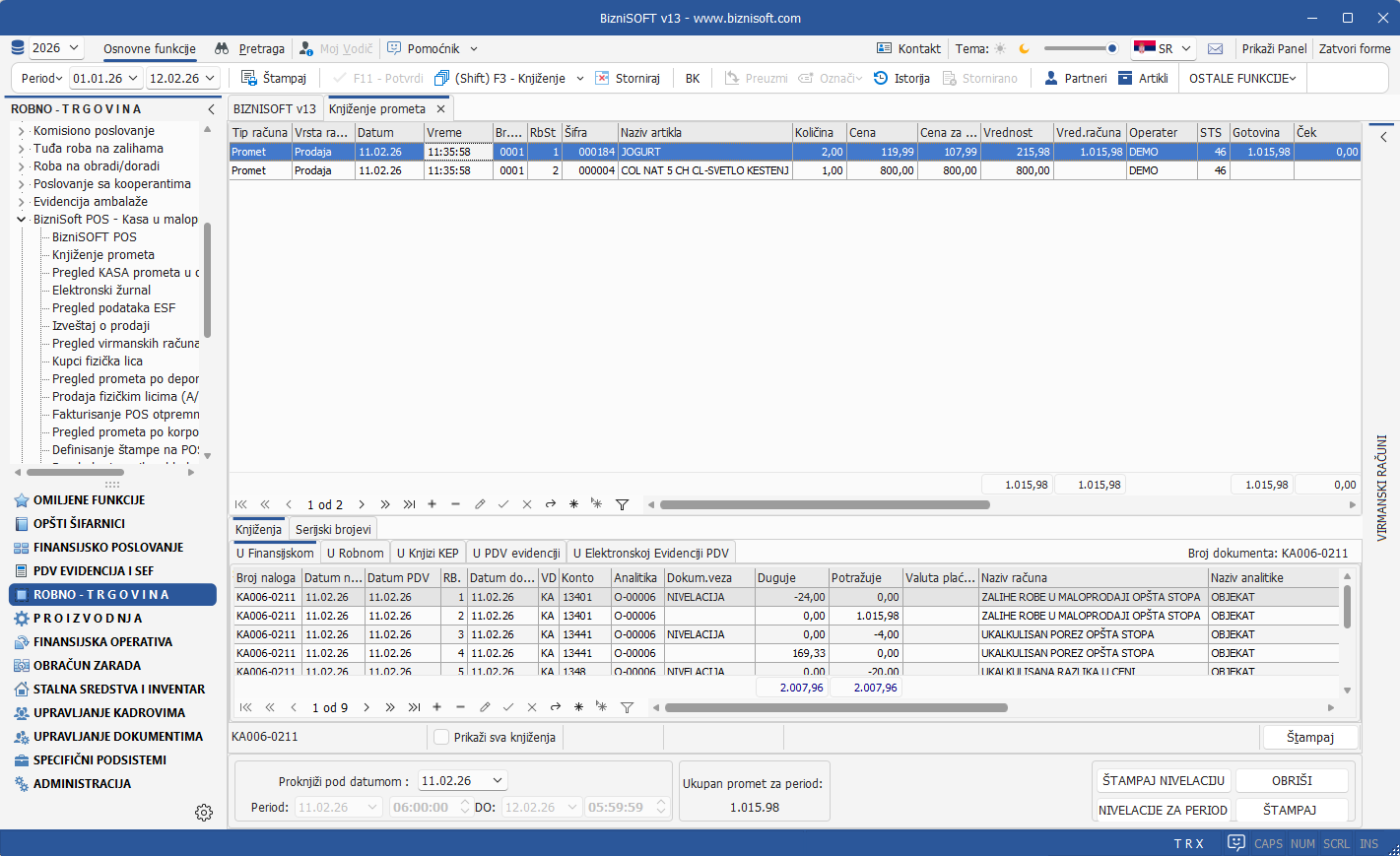Click the Partneri person icon

(1051, 78)
